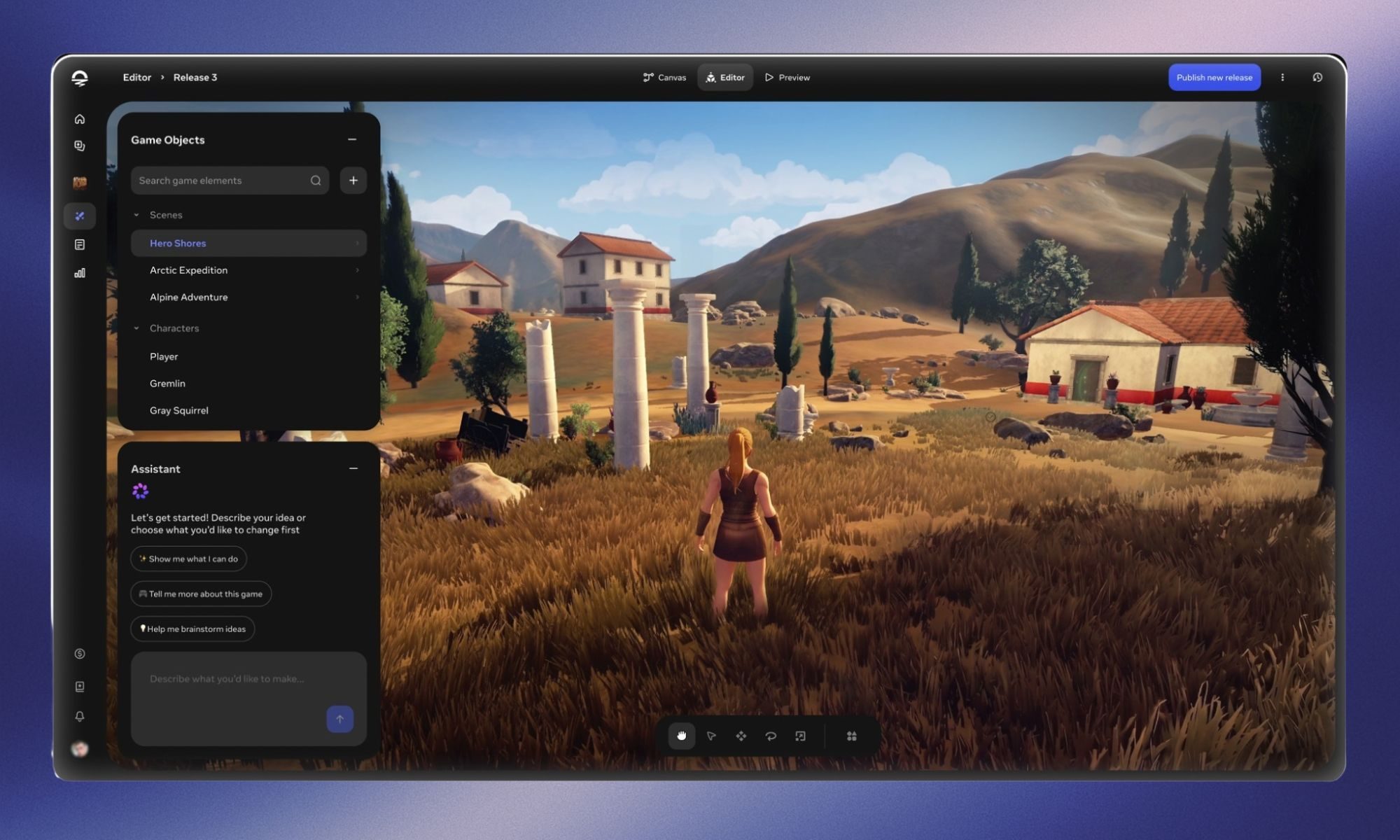1400x840 pixels.
Task: Expand the Hero Shores scene chevron
Action: click(357, 244)
